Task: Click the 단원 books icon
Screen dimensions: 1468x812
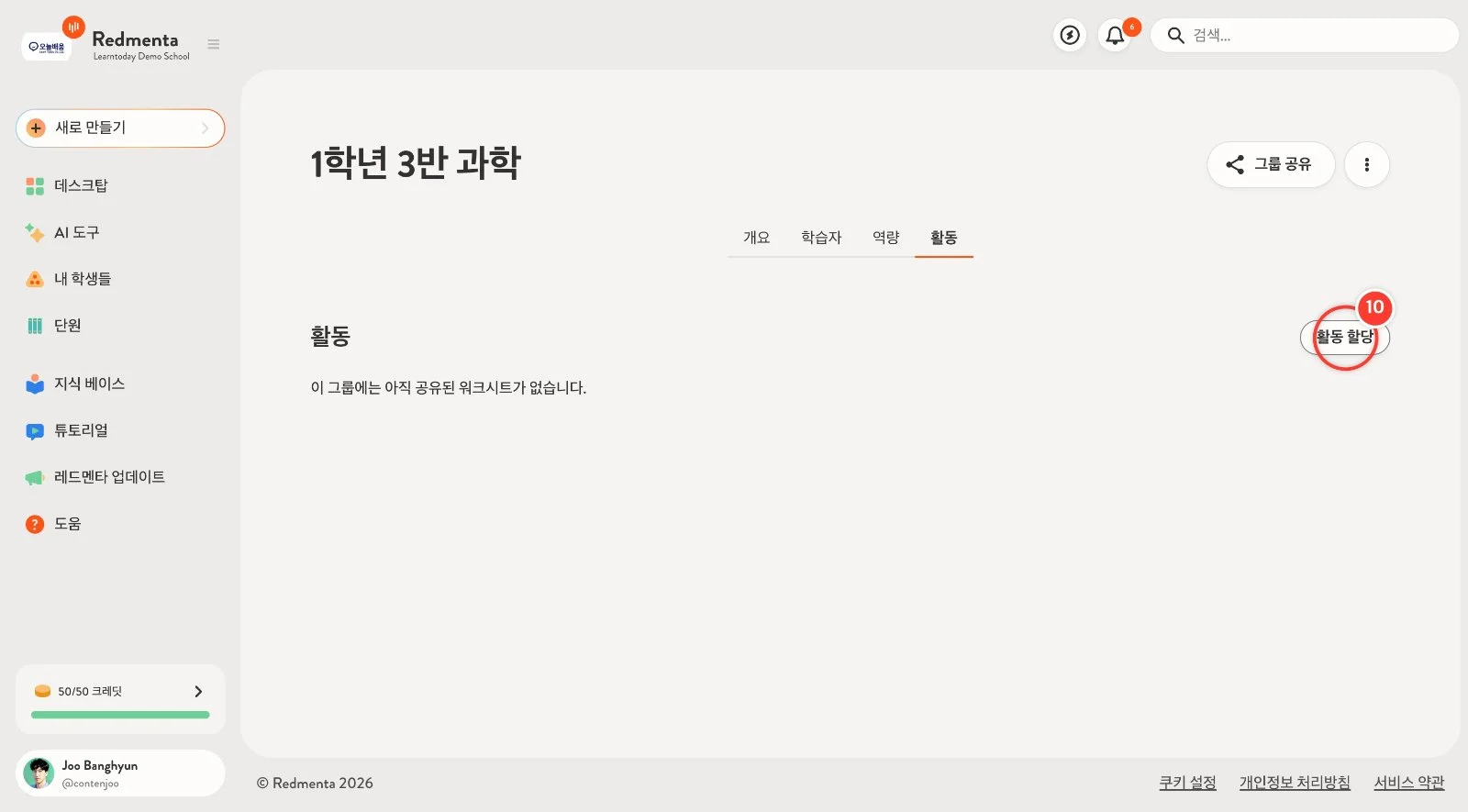Action: pyautogui.click(x=35, y=326)
